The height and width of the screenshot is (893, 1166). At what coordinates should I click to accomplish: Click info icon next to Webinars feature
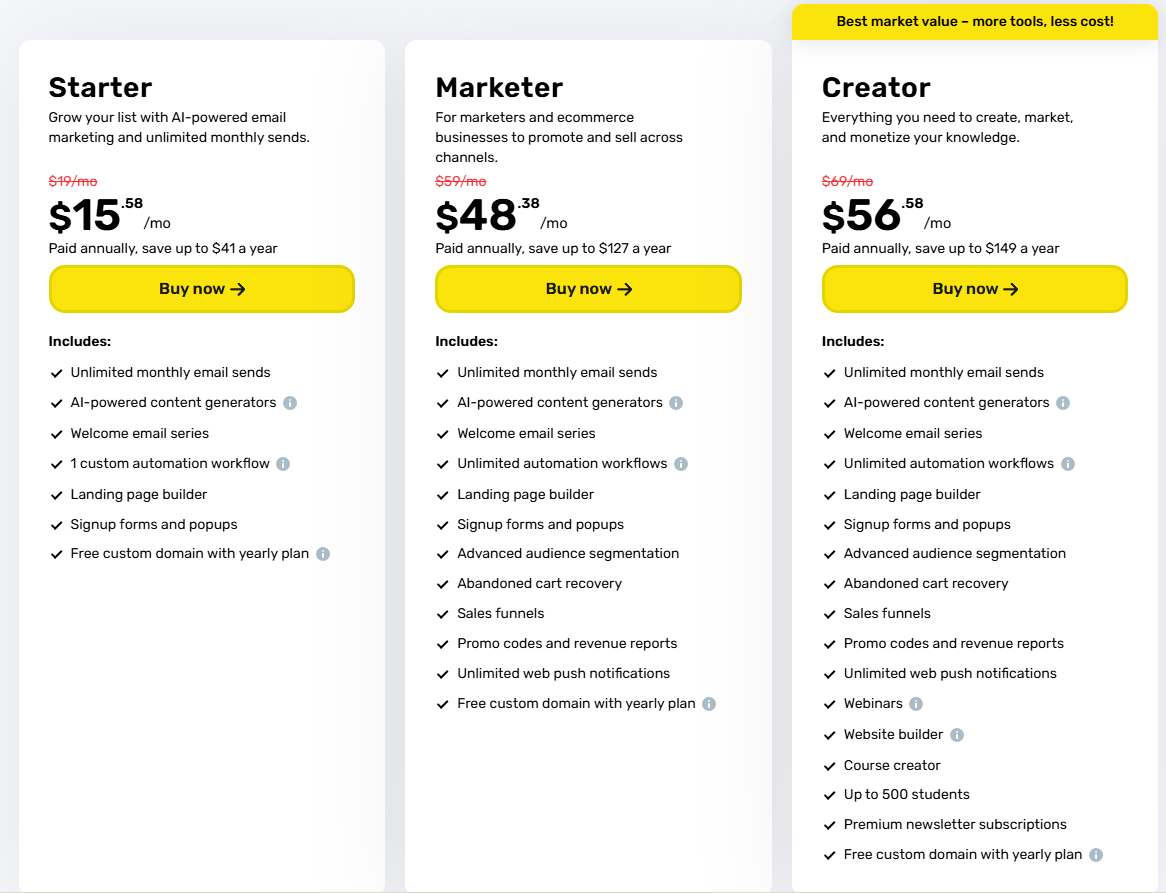pos(916,704)
